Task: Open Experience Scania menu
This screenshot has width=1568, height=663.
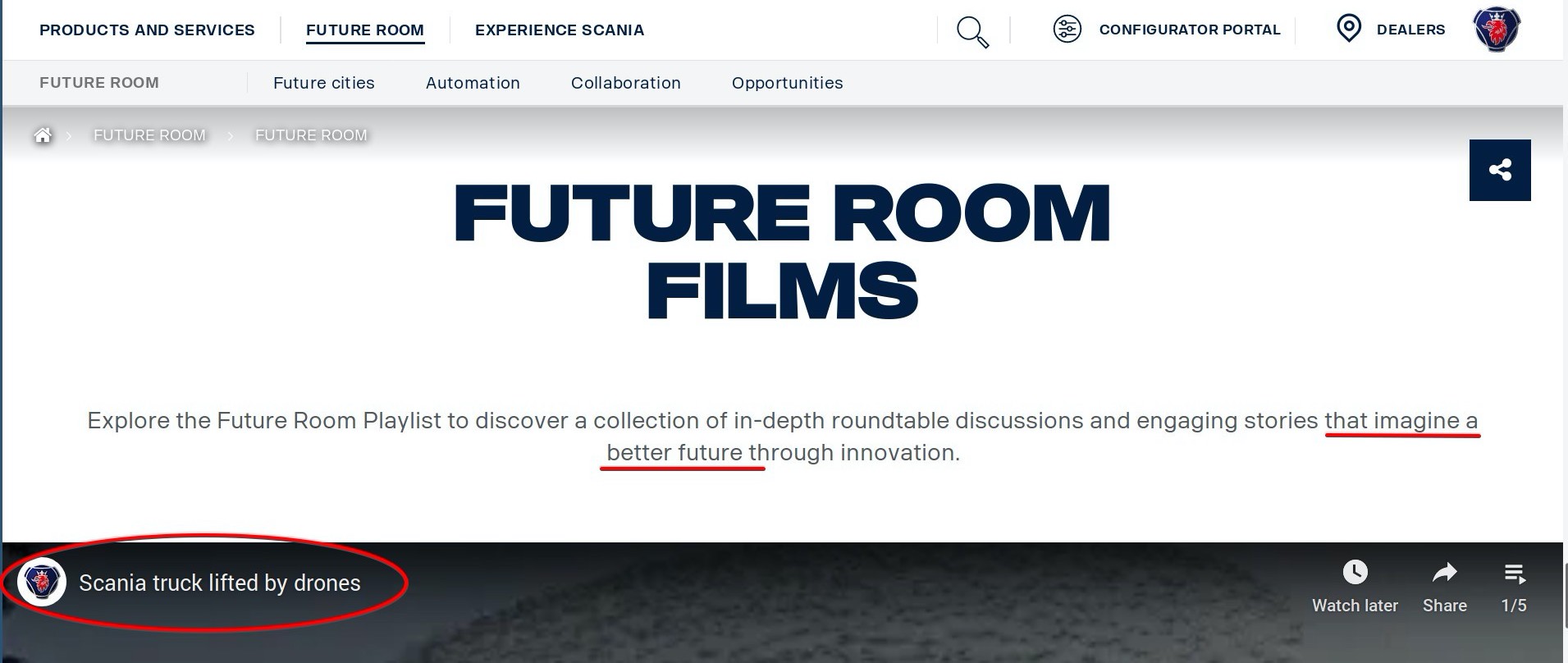Action: pos(560,30)
